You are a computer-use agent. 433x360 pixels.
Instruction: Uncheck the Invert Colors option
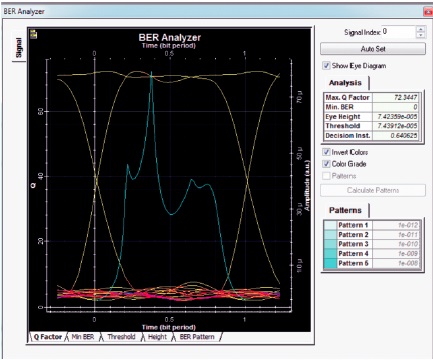tap(326, 152)
